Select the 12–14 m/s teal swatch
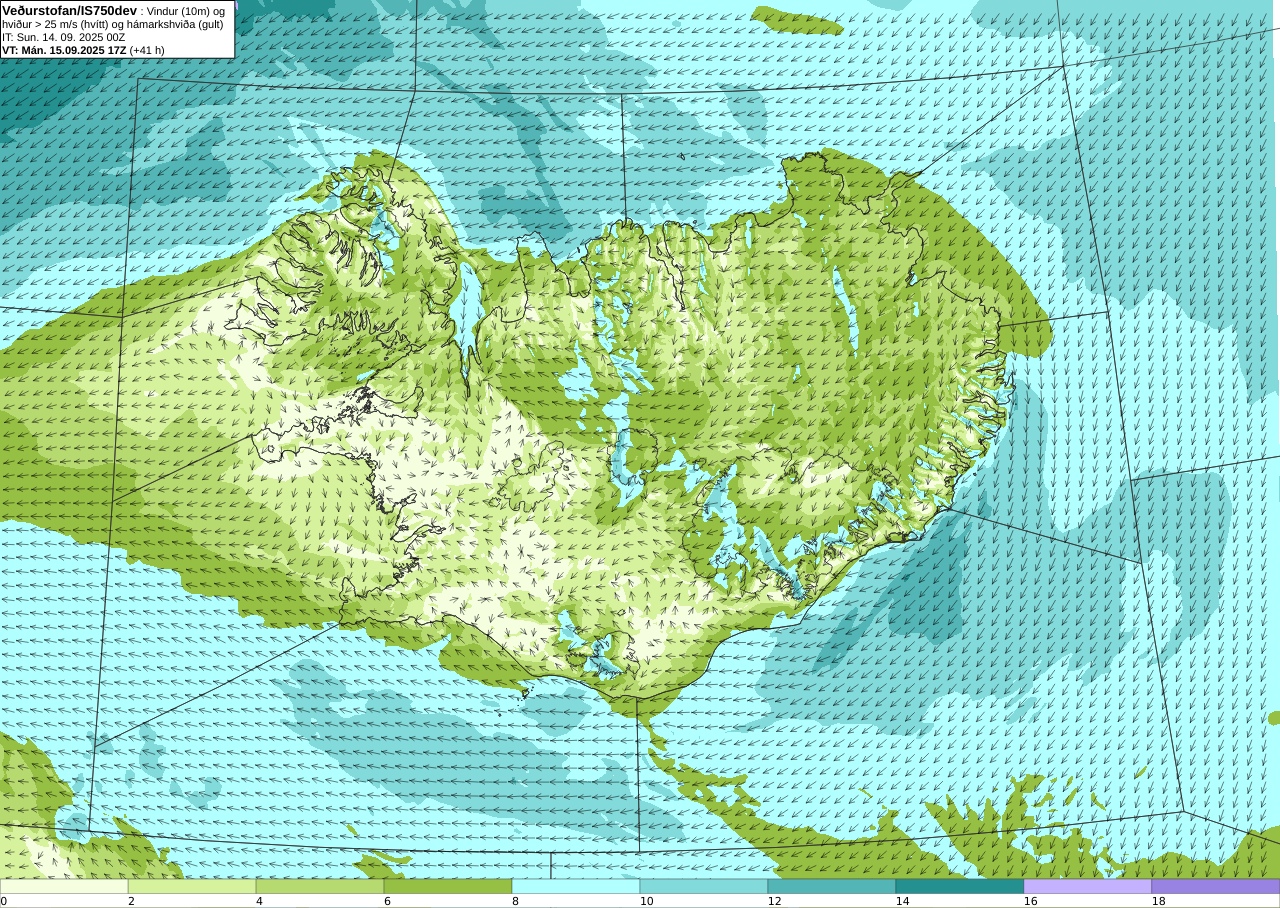 coord(832,886)
